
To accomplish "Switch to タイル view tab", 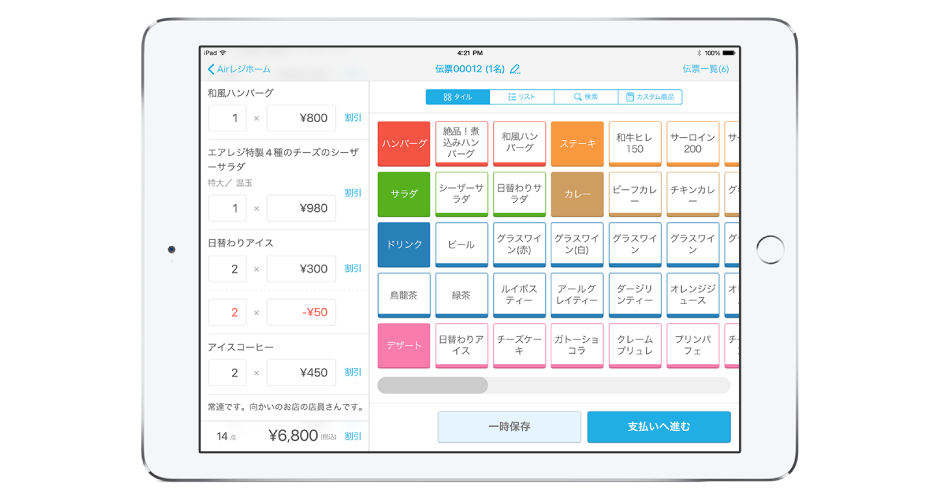I will [458, 97].
